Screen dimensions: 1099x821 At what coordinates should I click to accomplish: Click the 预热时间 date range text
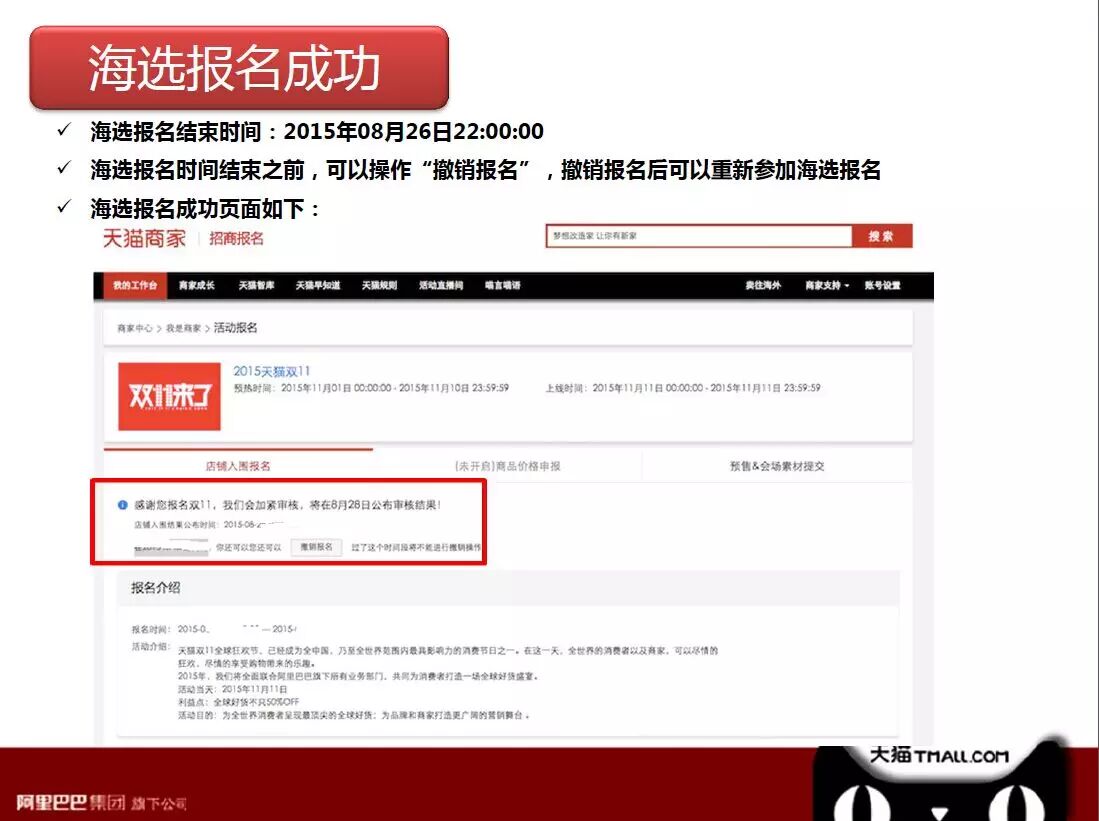pyautogui.click(x=371, y=388)
